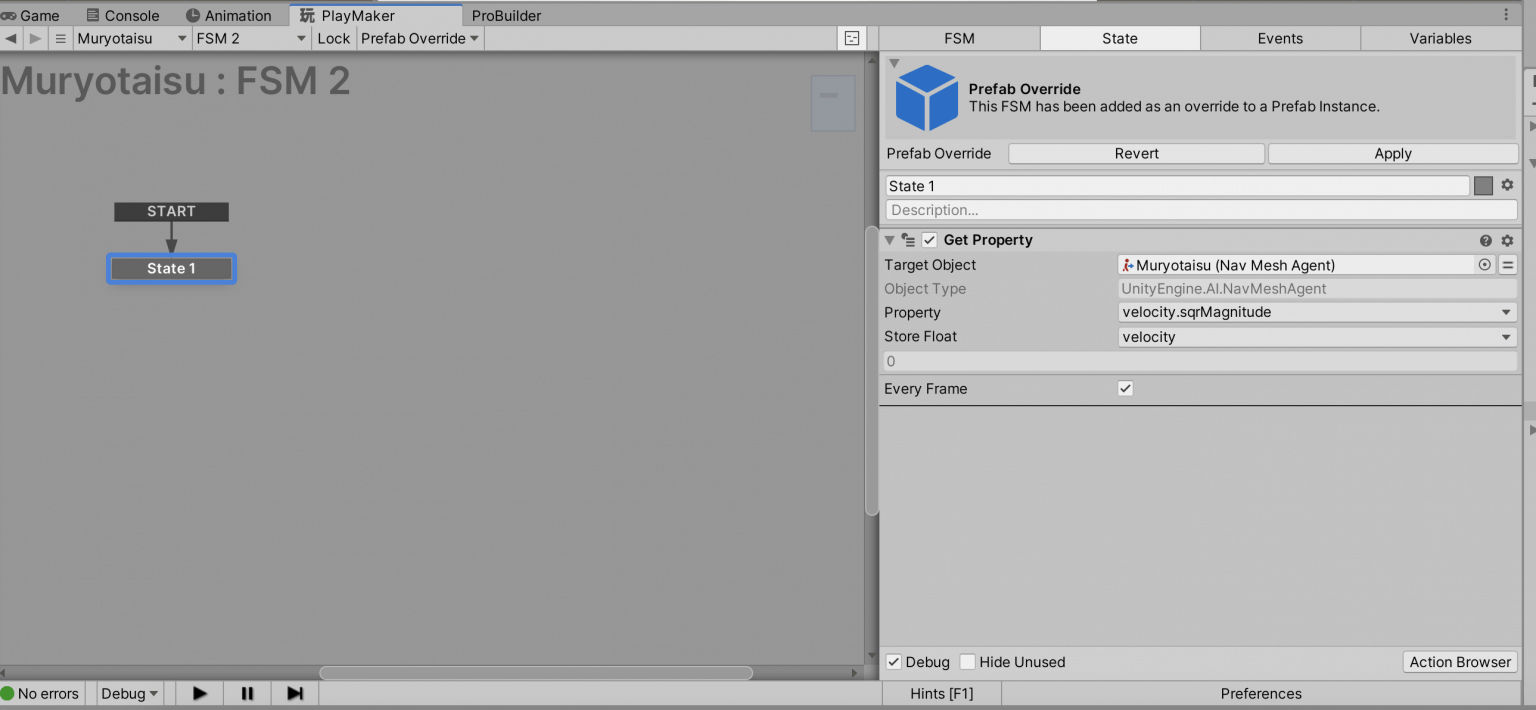Screen dimensions: 1536x710
Task: Open the FSM selection hamburger menu
Action: tap(60, 38)
